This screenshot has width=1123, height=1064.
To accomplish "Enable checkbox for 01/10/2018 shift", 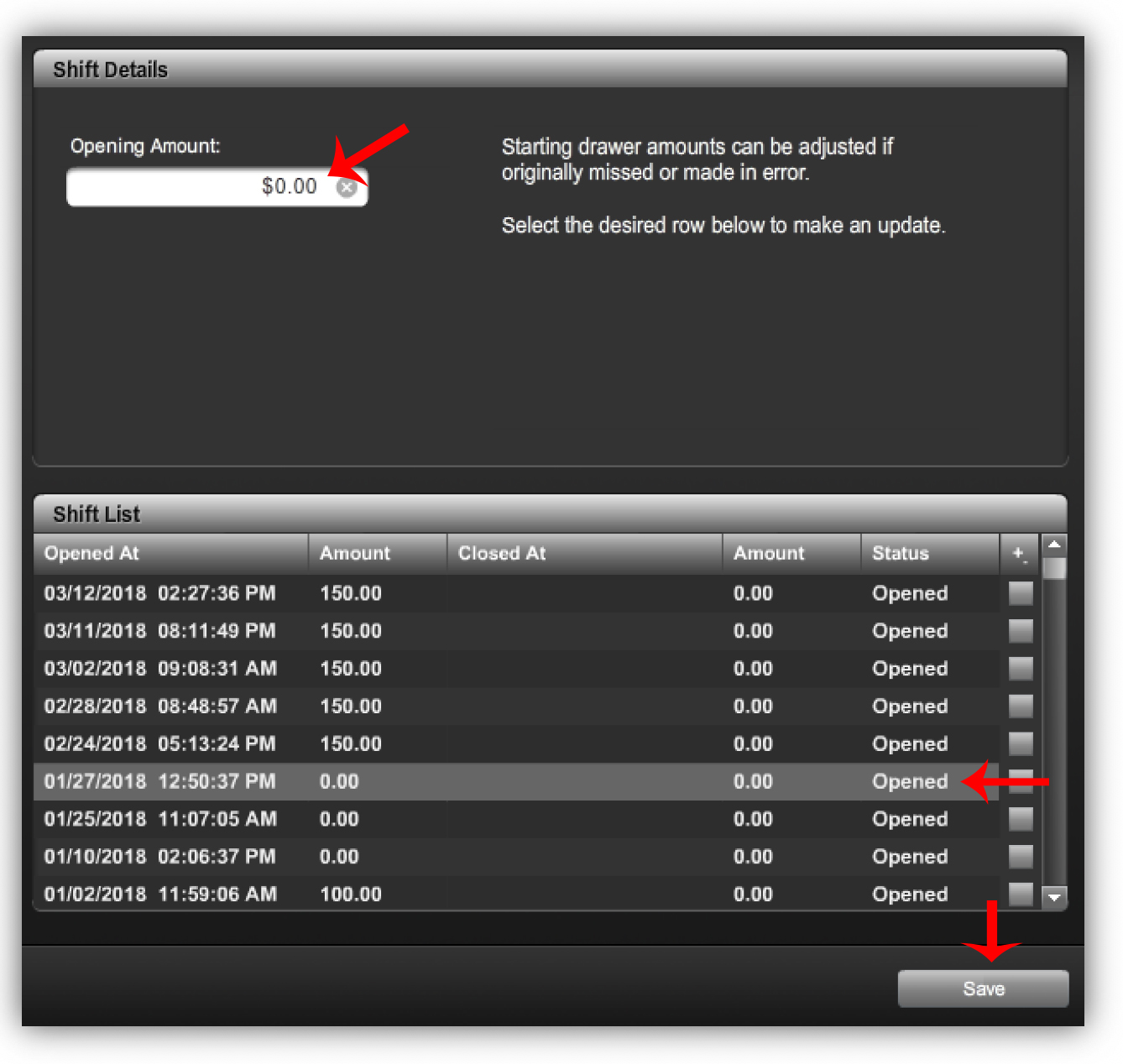I will coord(1020,857).
